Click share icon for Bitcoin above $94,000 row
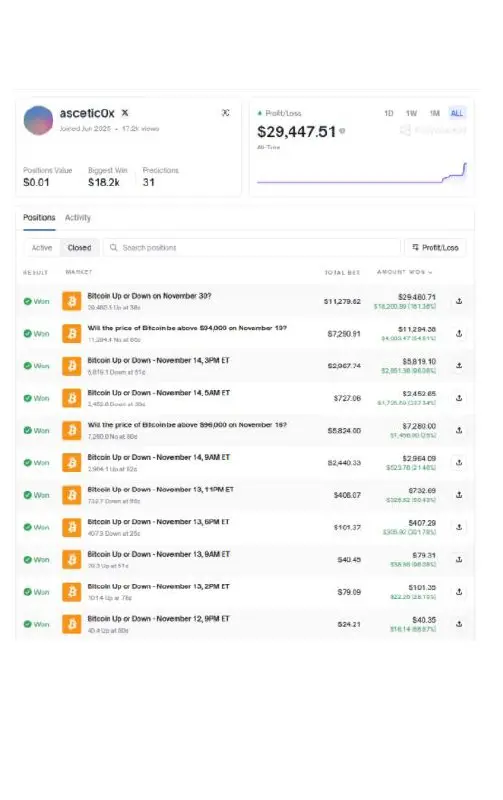The image size is (503, 800). coord(459,333)
